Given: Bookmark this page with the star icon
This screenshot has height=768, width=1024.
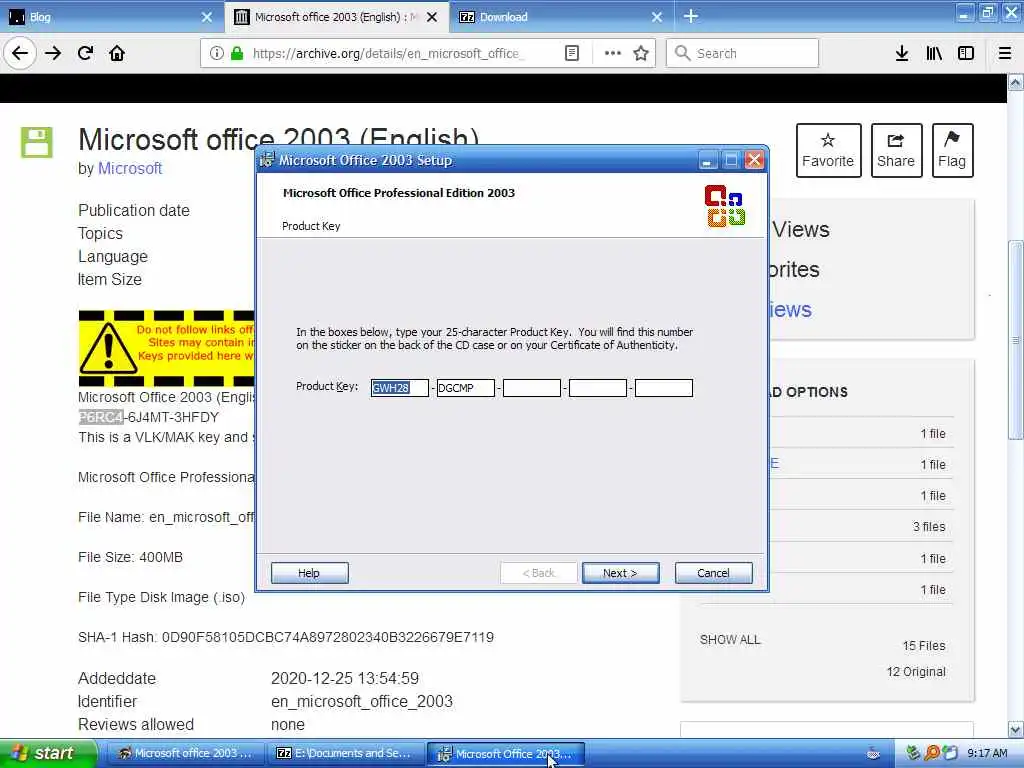Looking at the screenshot, I should point(641,54).
